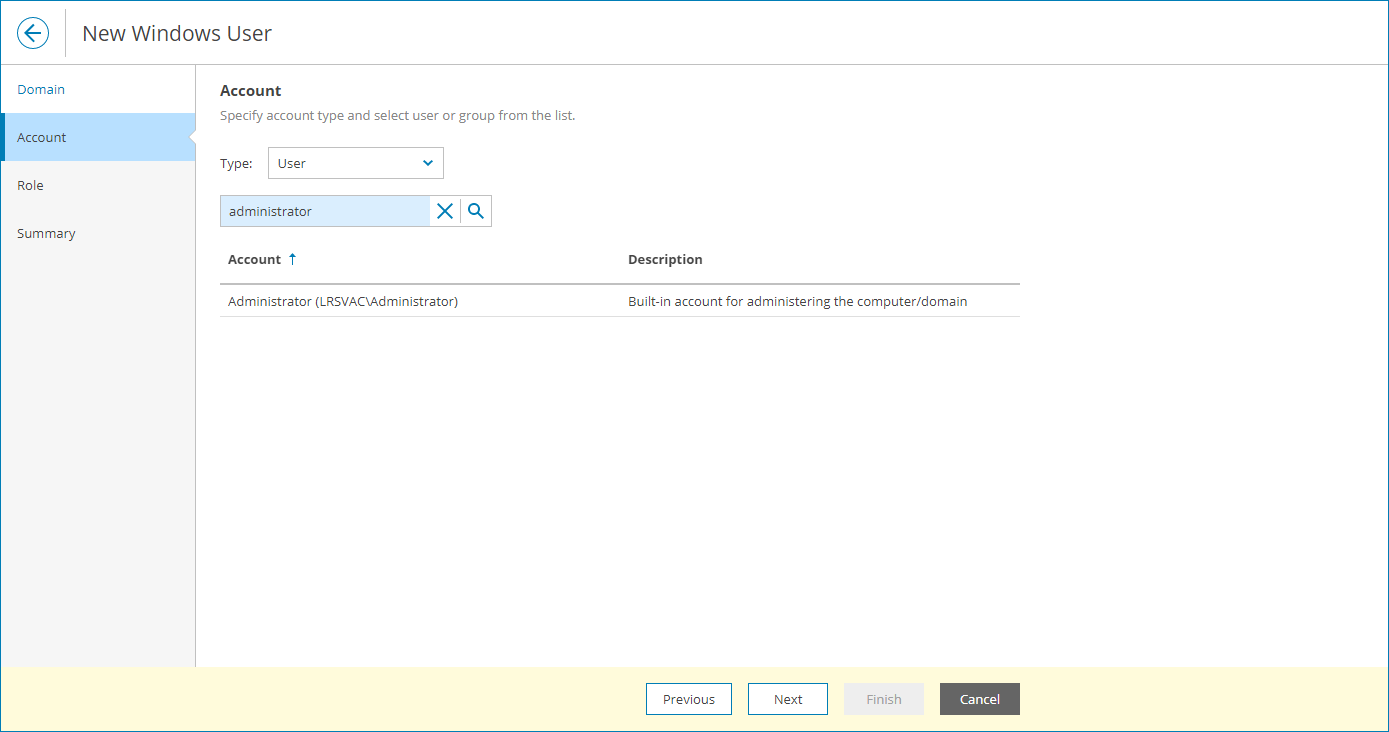This screenshot has width=1389, height=732.
Task: Focus the search field containing administrator
Action: (325, 211)
